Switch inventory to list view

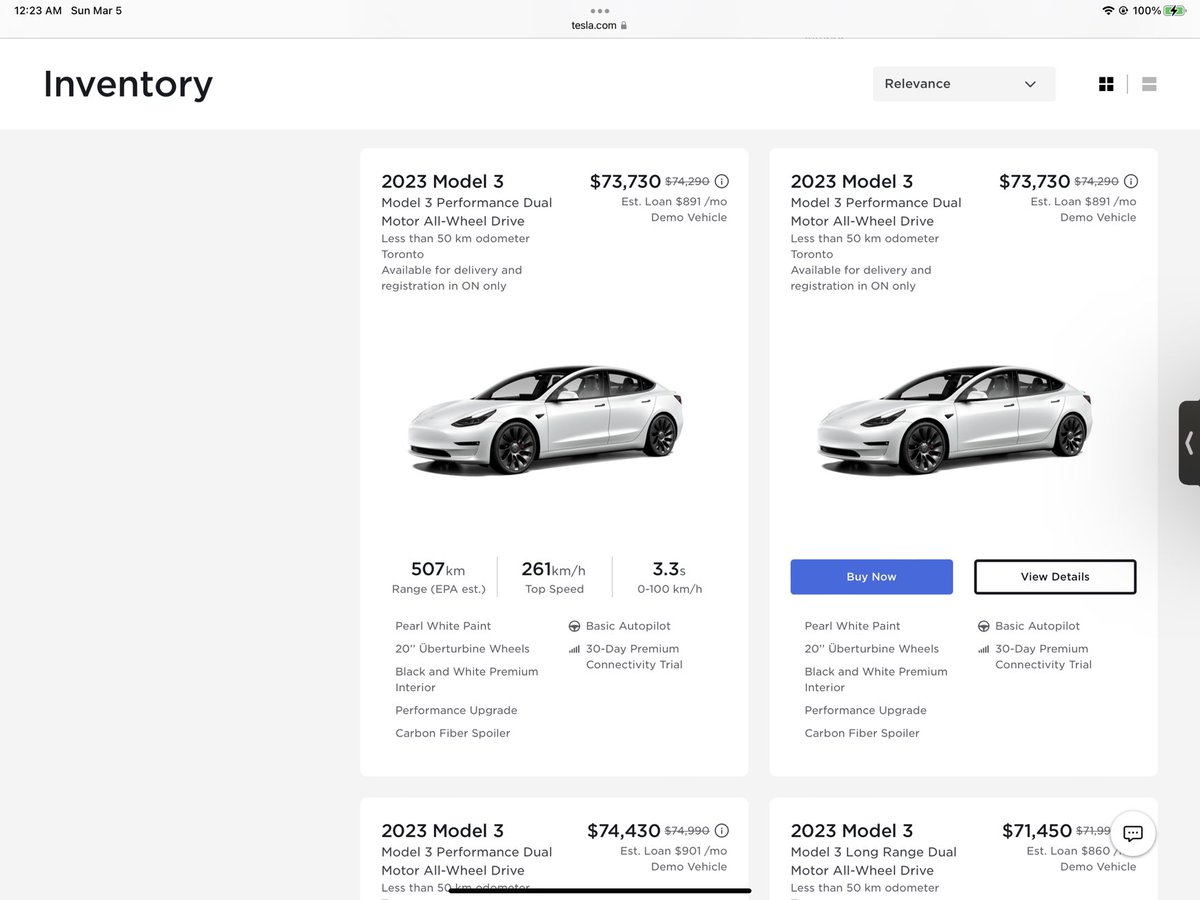coord(1148,83)
